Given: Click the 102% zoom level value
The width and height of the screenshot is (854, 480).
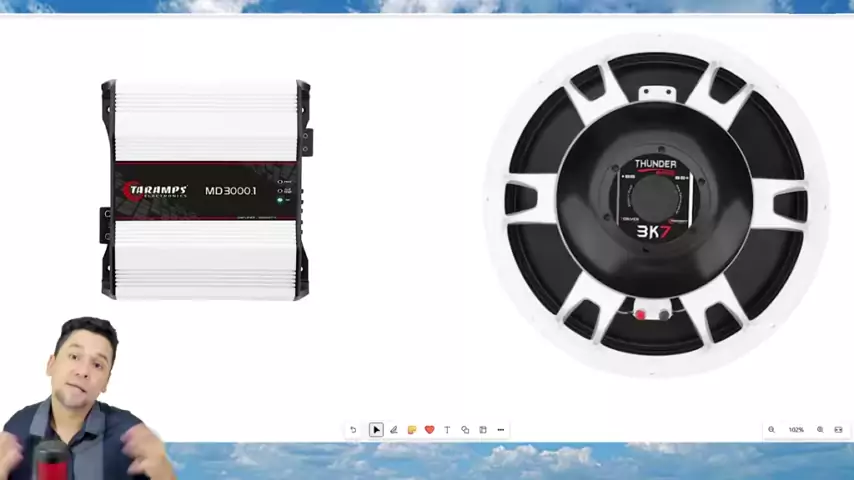Looking at the screenshot, I should (796, 430).
